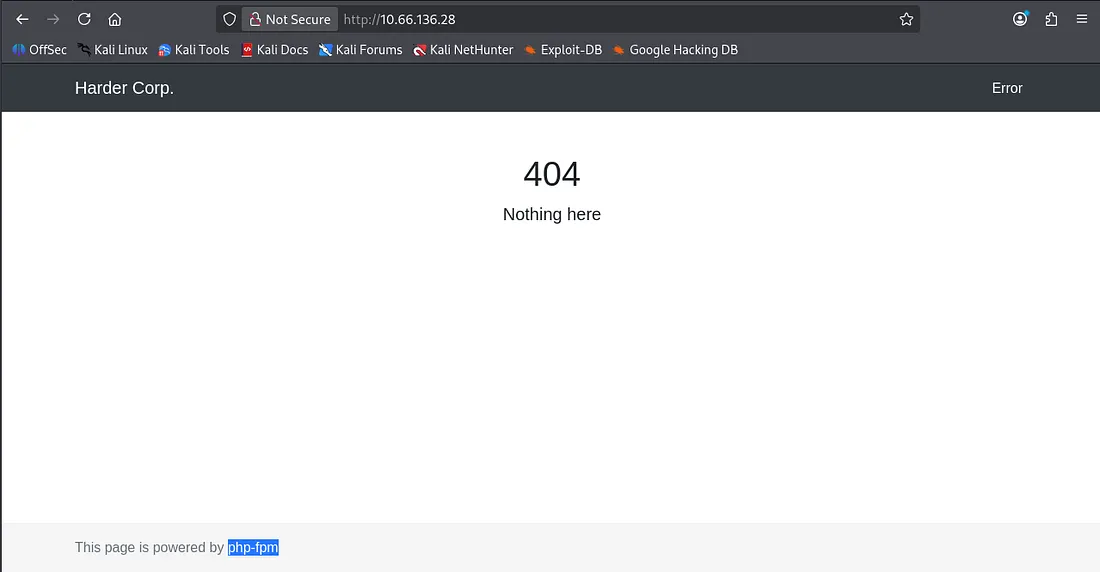This screenshot has height=572, width=1100.
Task: Go to the browser home page
Action: click(x=115, y=19)
